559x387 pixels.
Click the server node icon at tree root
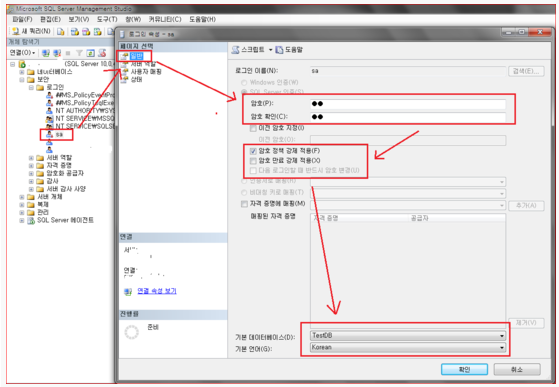(22, 64)
